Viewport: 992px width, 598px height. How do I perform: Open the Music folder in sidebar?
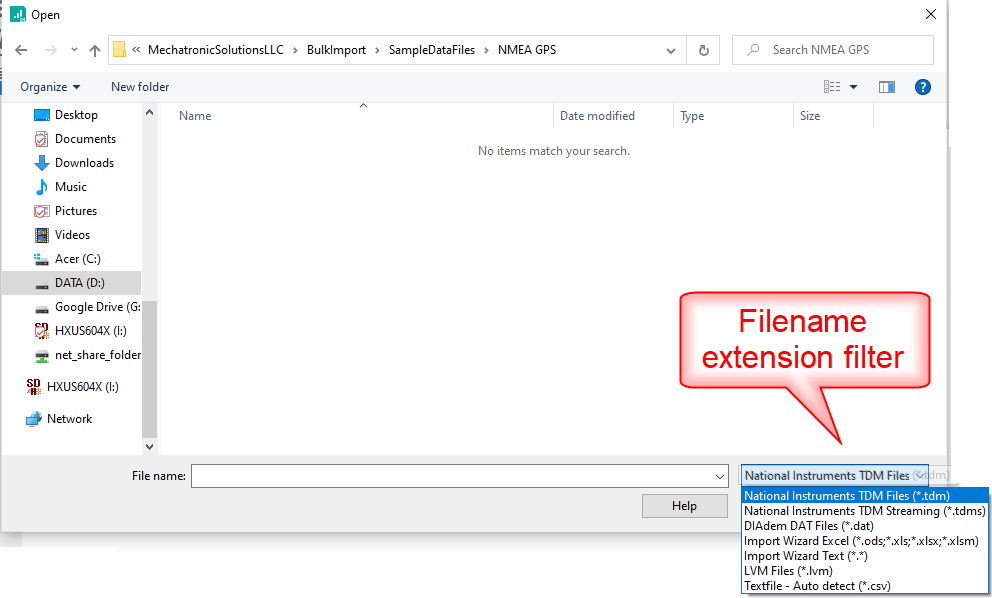[x=70, y=187]
